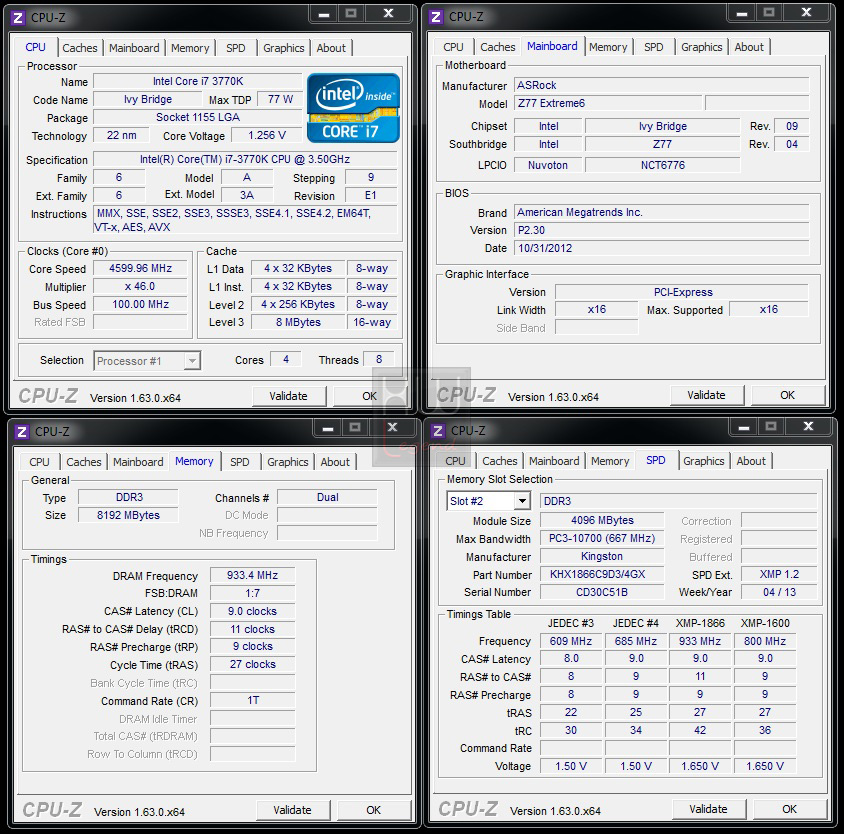Viewport: 844px width, 834px height.
Task: Switch to CPU tab in the SPD window
Action: (x=455, y=461)
